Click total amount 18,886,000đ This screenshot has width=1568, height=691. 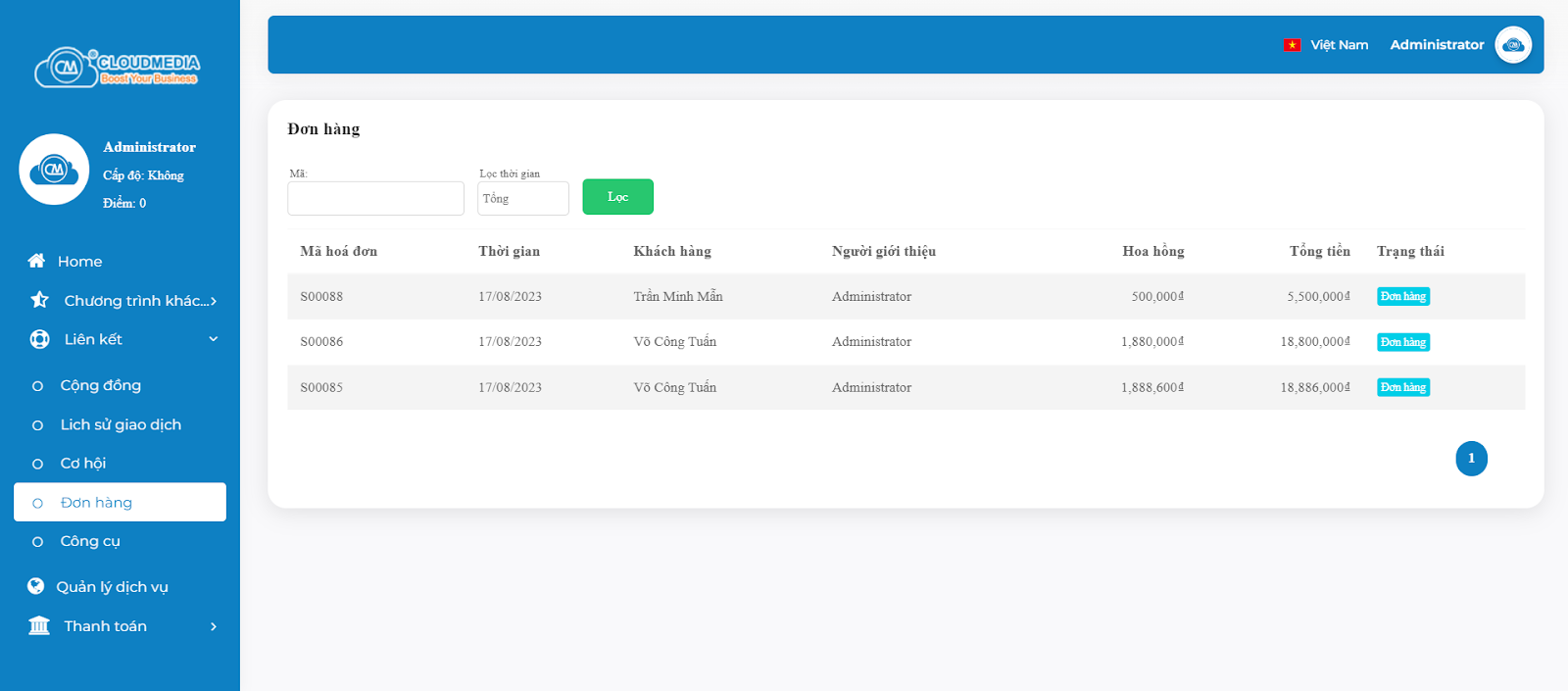point(1315,387)
